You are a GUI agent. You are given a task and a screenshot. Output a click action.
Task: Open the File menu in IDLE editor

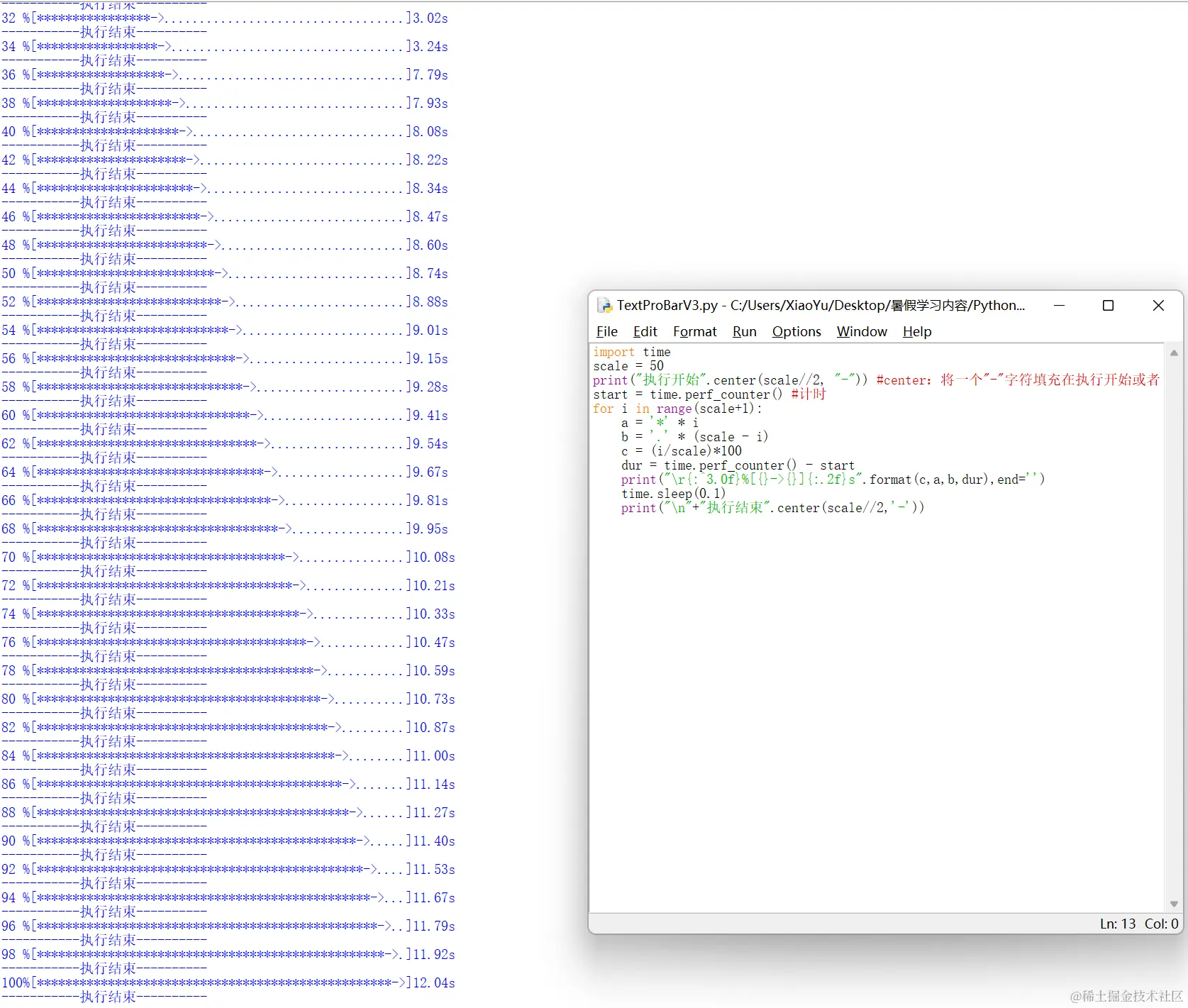tap(606, 331)
